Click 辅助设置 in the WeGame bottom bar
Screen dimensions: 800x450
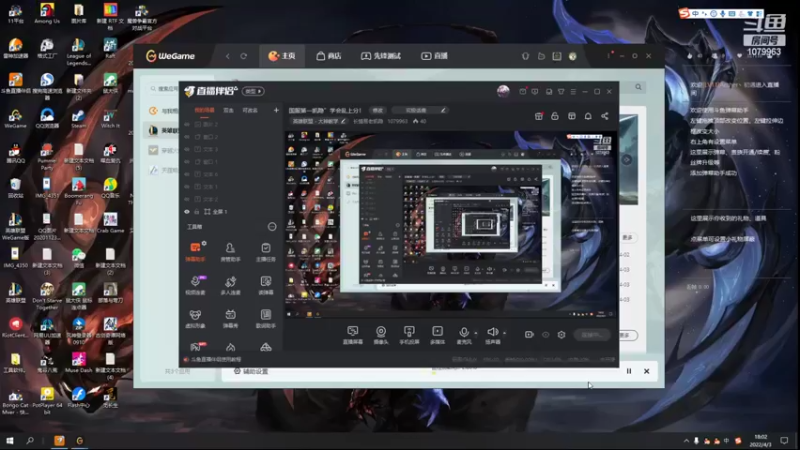[x=251, y=371]
